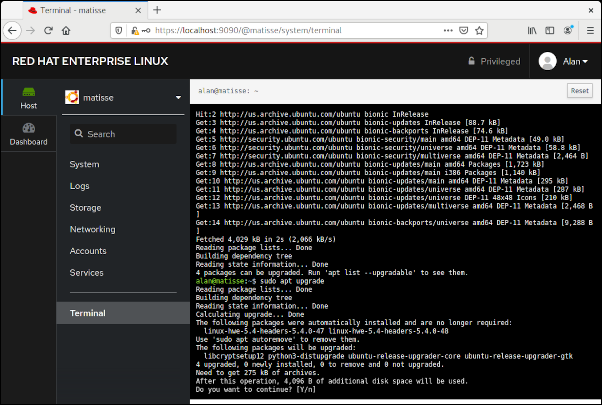602x405 pixels.
Task: Open the browser library icon
Action: tap(519, 32)
